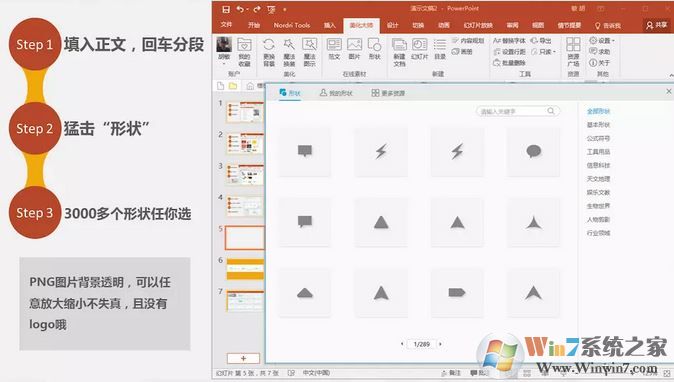Image resolution: width=674 pixels, height=382 pixels.
Task: Pick the concave-sided three-point star shape
Action: click(533, 222)
